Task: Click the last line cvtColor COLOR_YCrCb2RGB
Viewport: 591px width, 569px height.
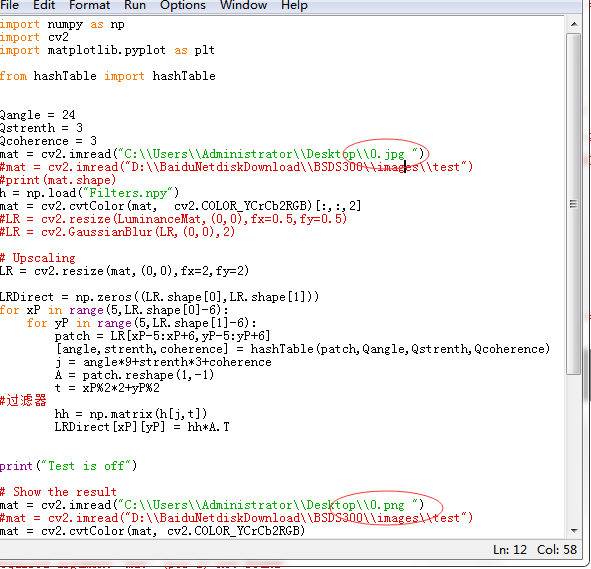Action: coord(152,531)
